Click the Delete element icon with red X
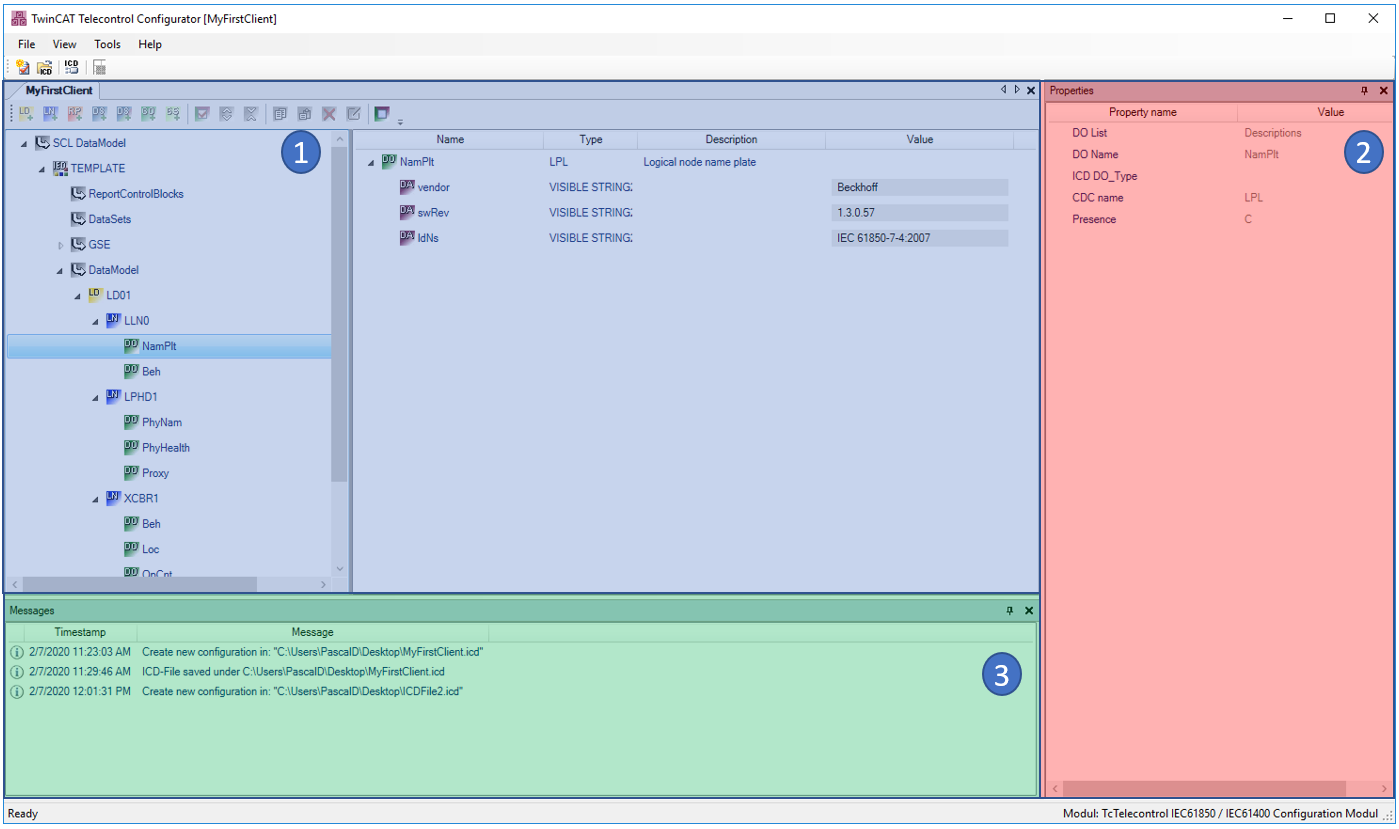 tap(328, 113)
